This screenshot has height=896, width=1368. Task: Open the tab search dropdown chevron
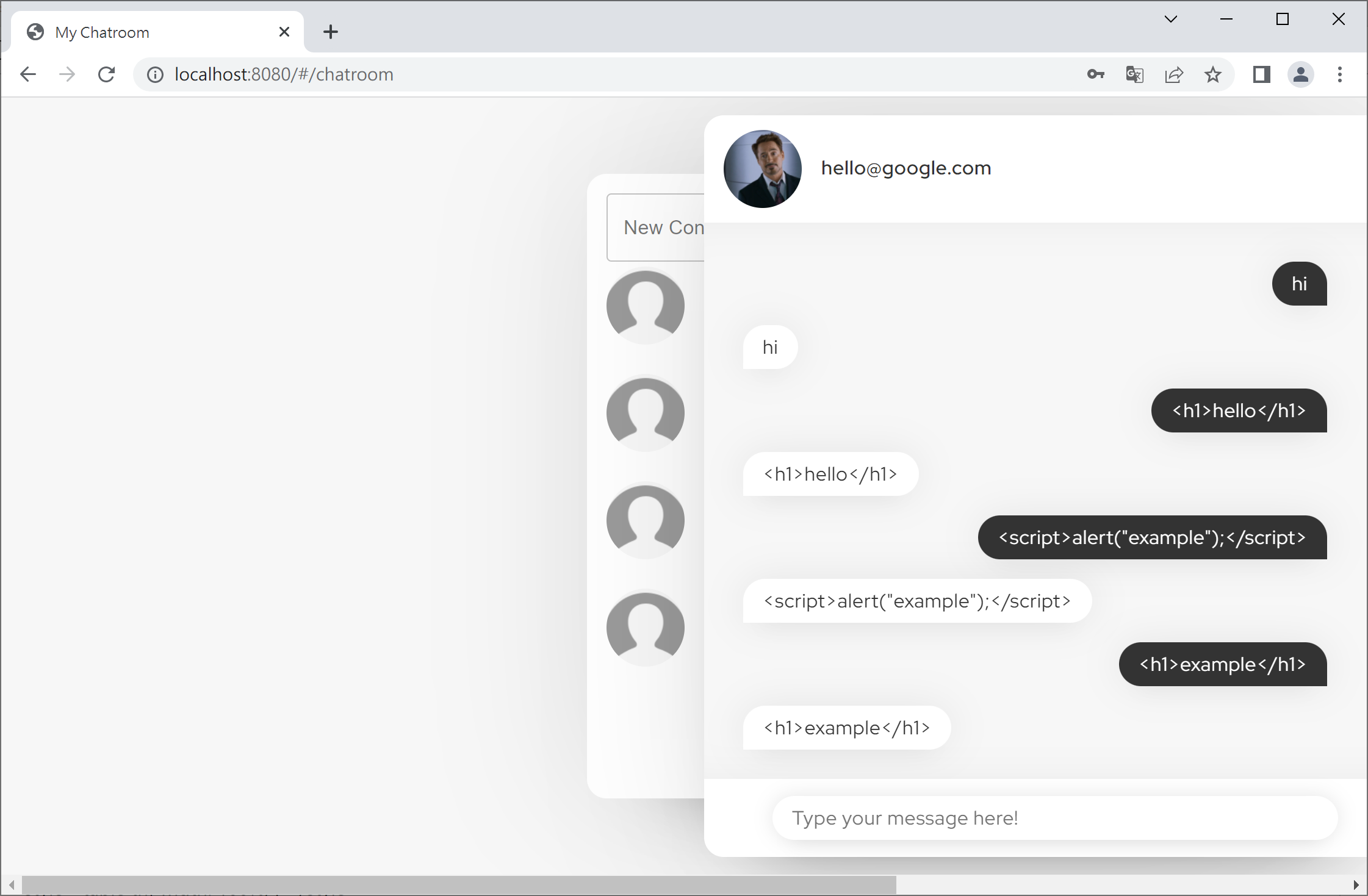pyautogui.click(x=1170, y=19)
